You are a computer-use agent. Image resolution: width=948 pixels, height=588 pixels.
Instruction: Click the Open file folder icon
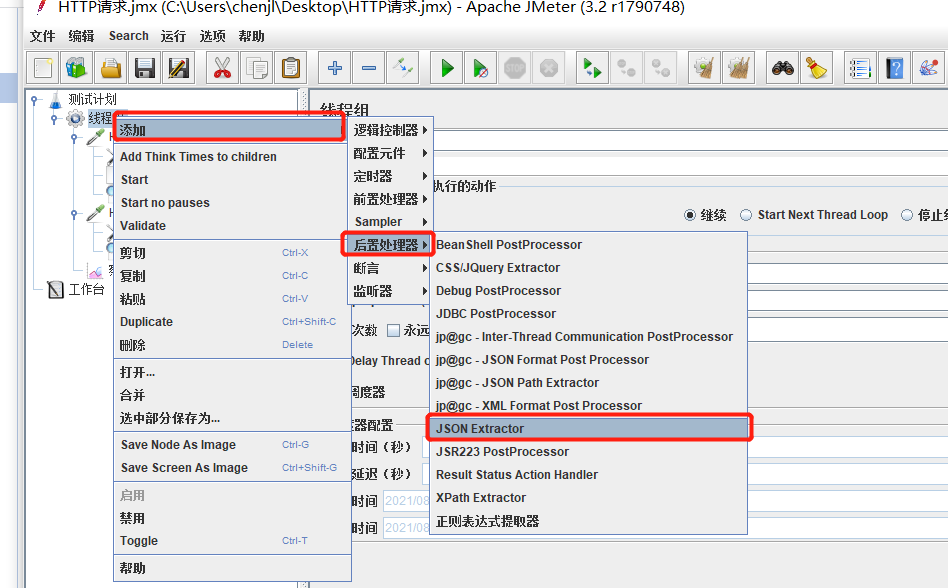tap(111, 68)
